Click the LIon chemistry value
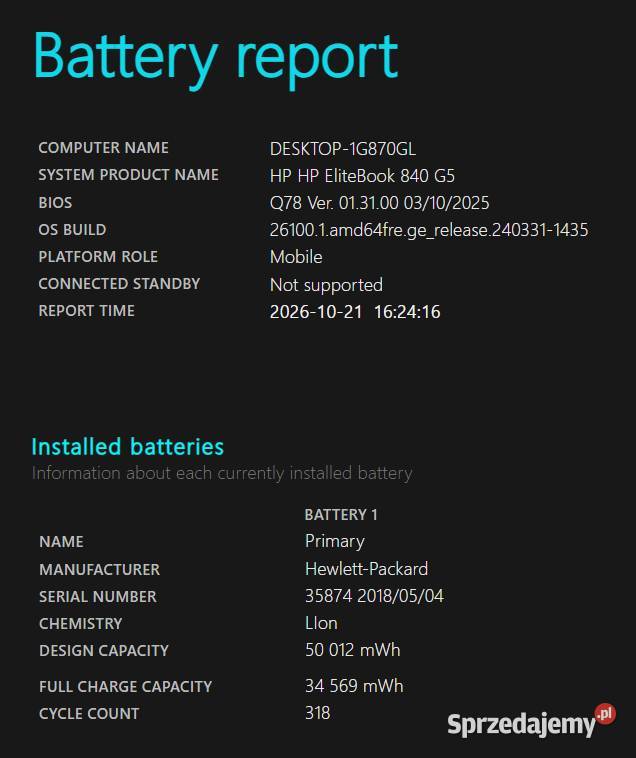The width and height of the screenshot is (636, 758). 321,623
